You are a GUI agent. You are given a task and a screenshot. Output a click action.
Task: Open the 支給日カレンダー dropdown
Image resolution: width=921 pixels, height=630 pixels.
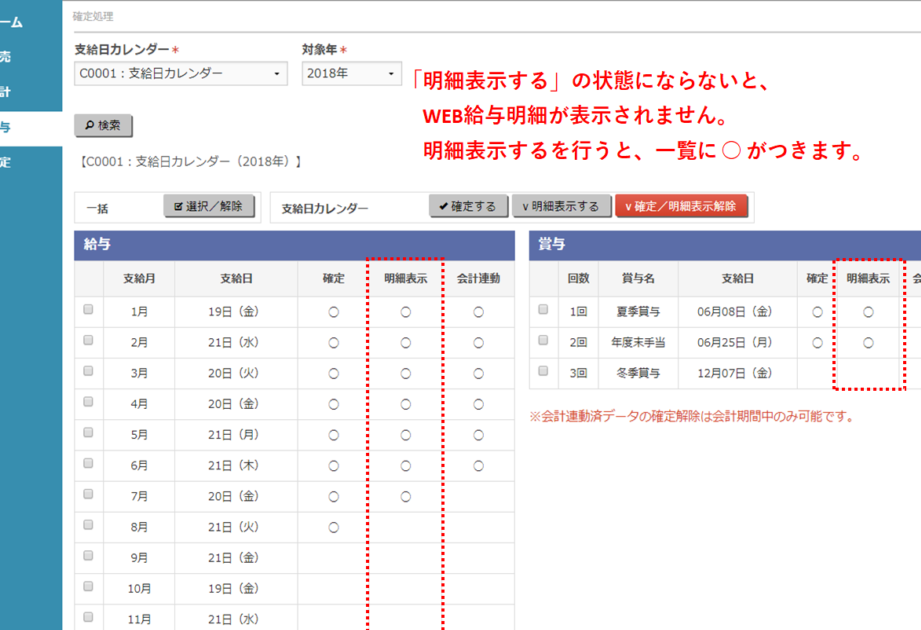click(x=180, y=73)
